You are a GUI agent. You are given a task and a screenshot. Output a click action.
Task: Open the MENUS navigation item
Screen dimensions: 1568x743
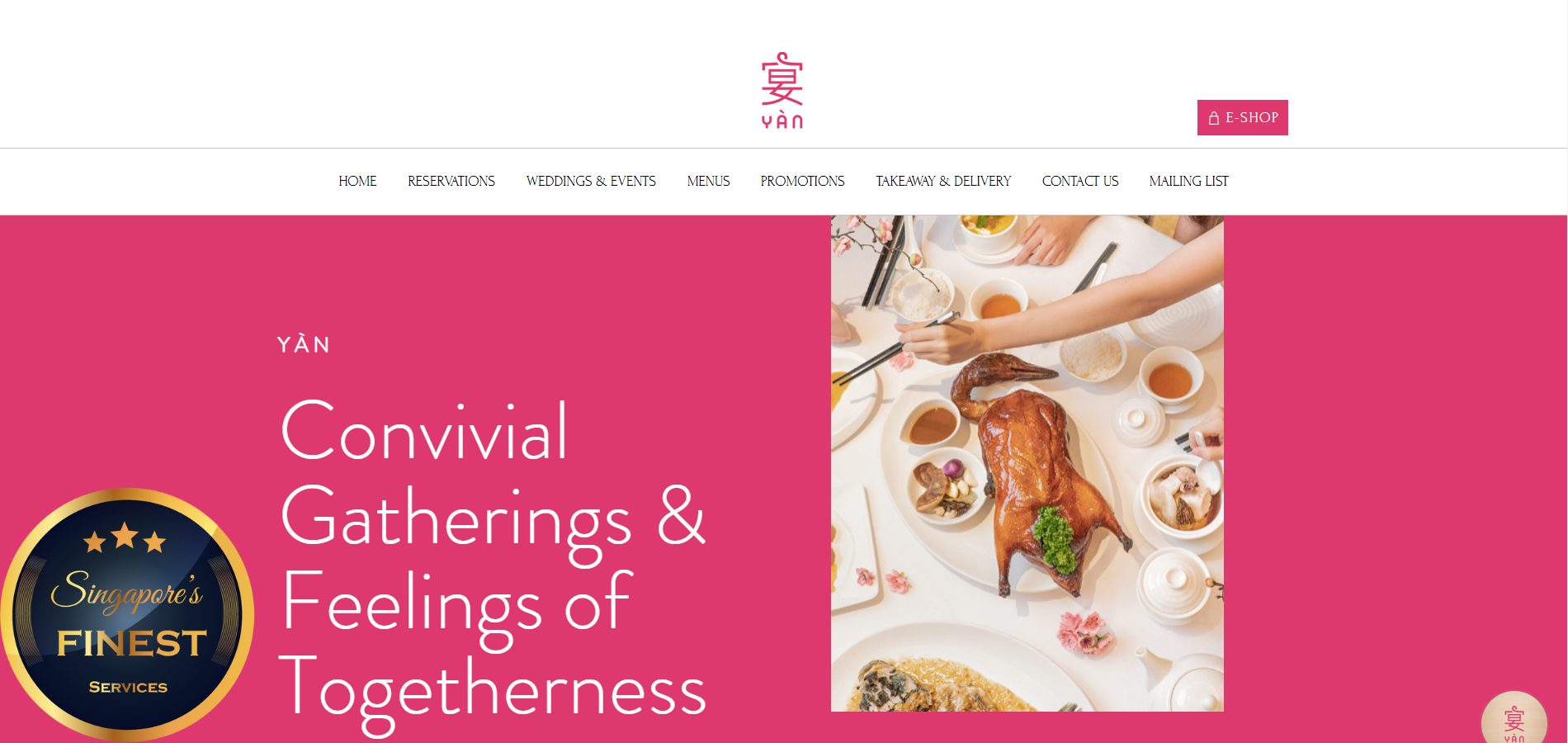708,181
